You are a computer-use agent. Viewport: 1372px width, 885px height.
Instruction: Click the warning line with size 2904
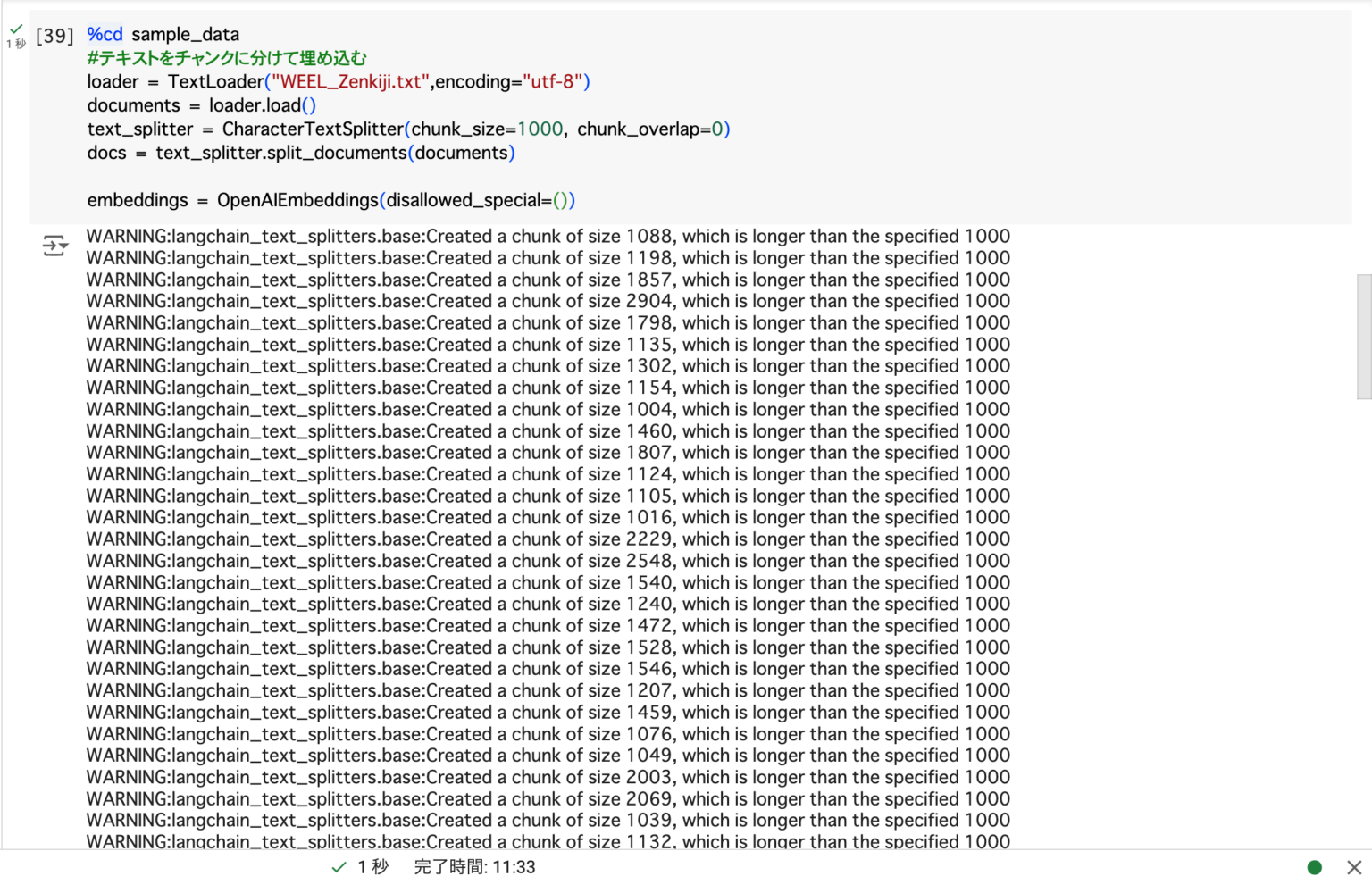(x=548, y=301)
